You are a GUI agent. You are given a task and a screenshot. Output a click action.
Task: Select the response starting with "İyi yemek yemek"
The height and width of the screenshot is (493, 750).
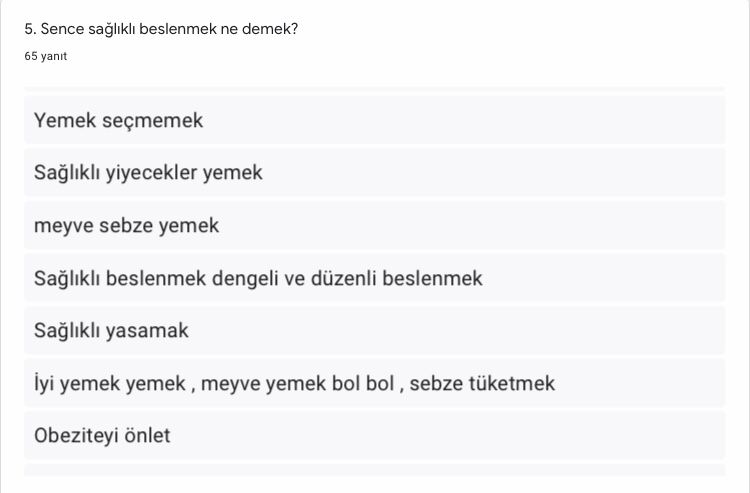point(375,383)
